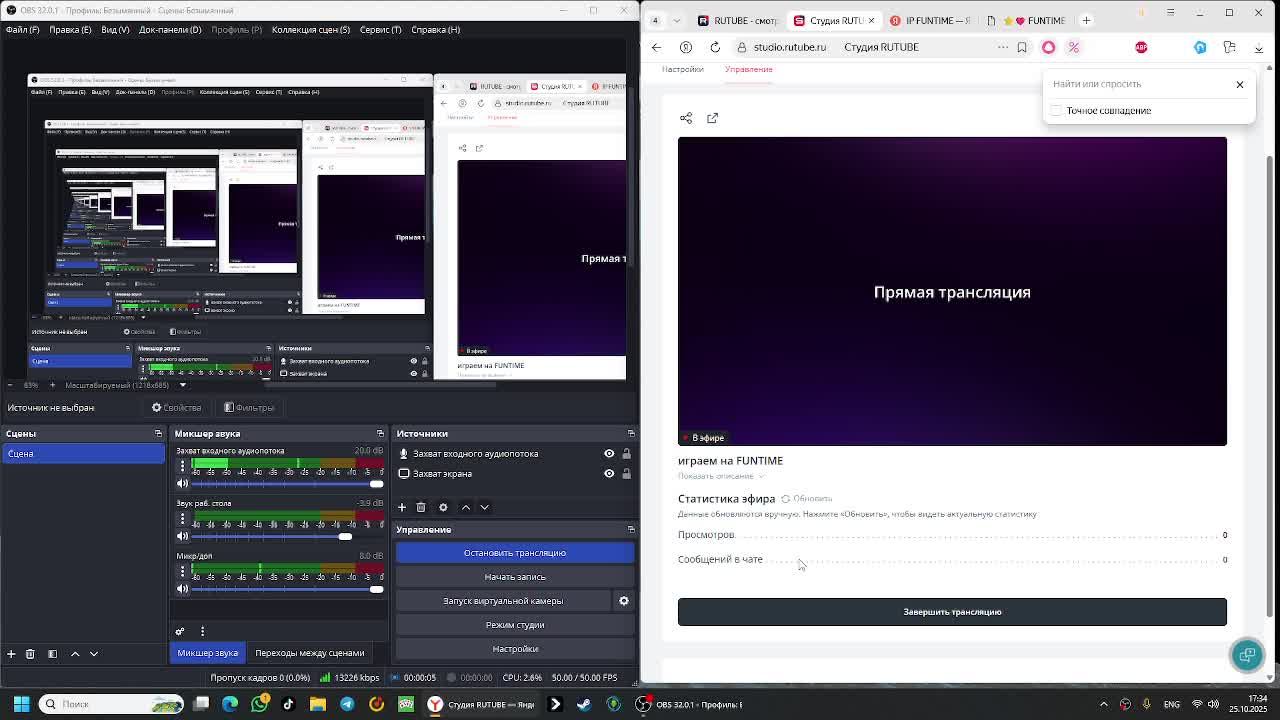Go back in the browser
1280x720 pixels.
tap(656, 47)
